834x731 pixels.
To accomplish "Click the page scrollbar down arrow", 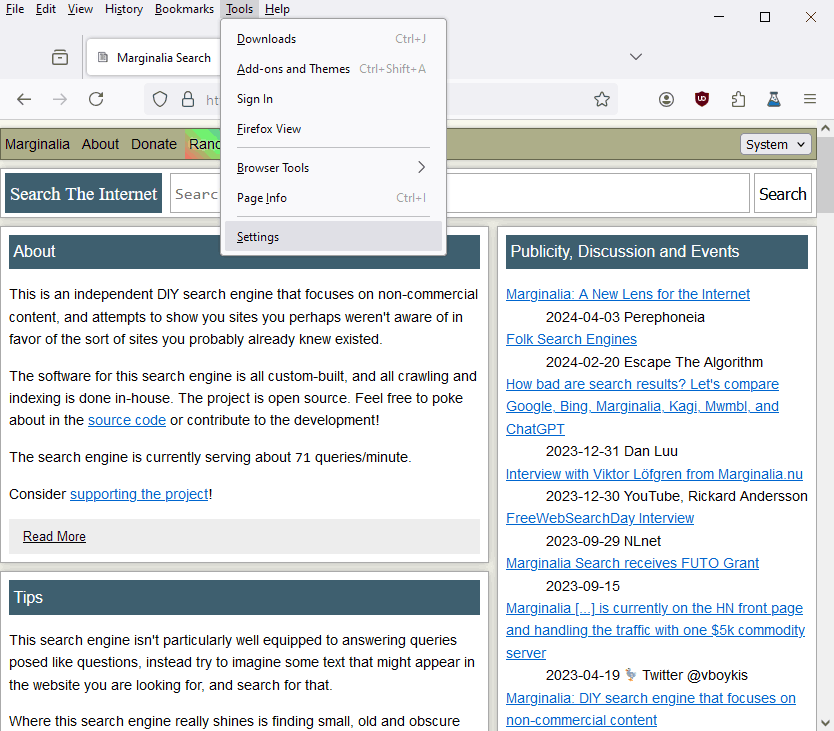I will 825,722.
